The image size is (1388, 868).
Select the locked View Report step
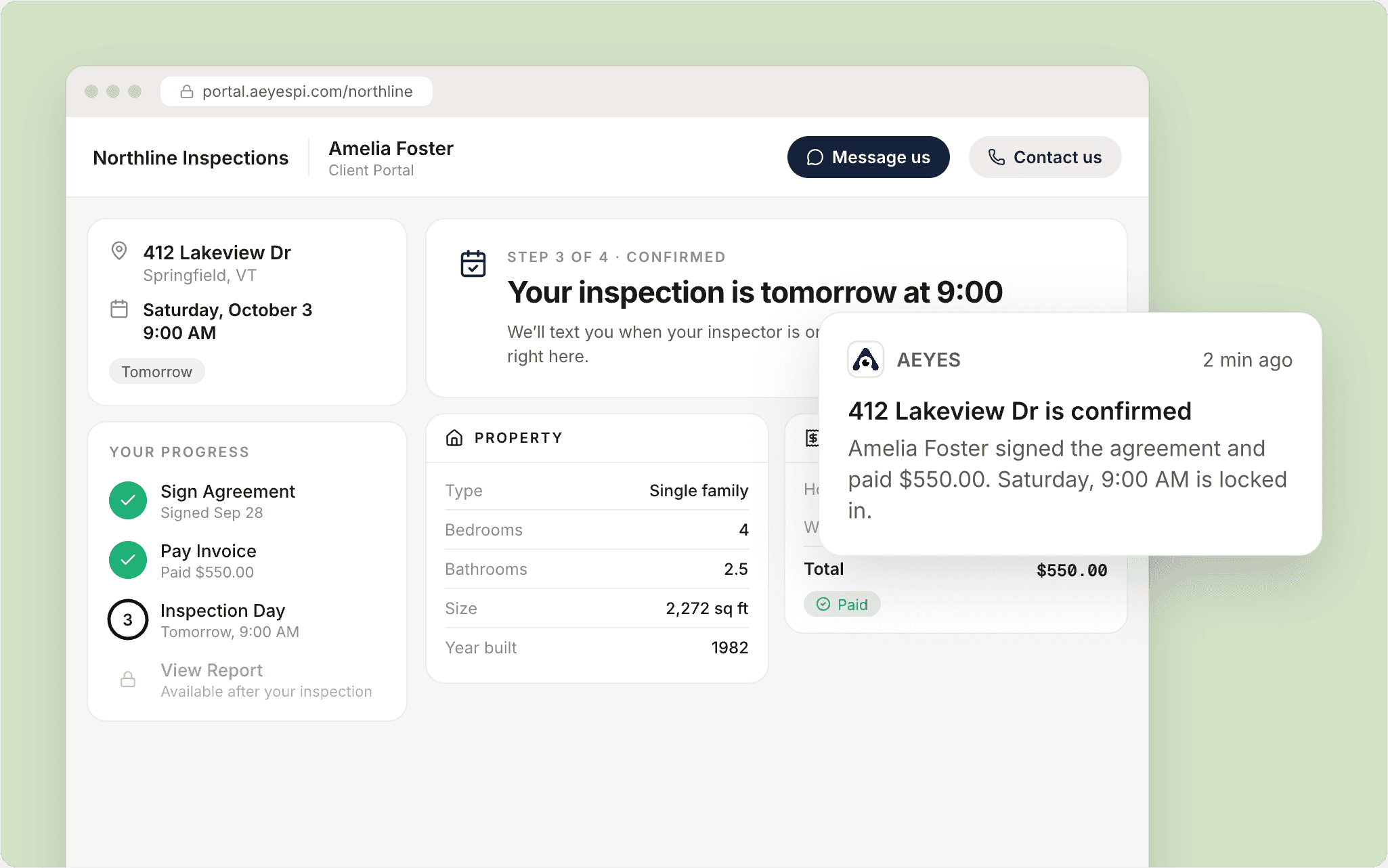coord(246,679)
